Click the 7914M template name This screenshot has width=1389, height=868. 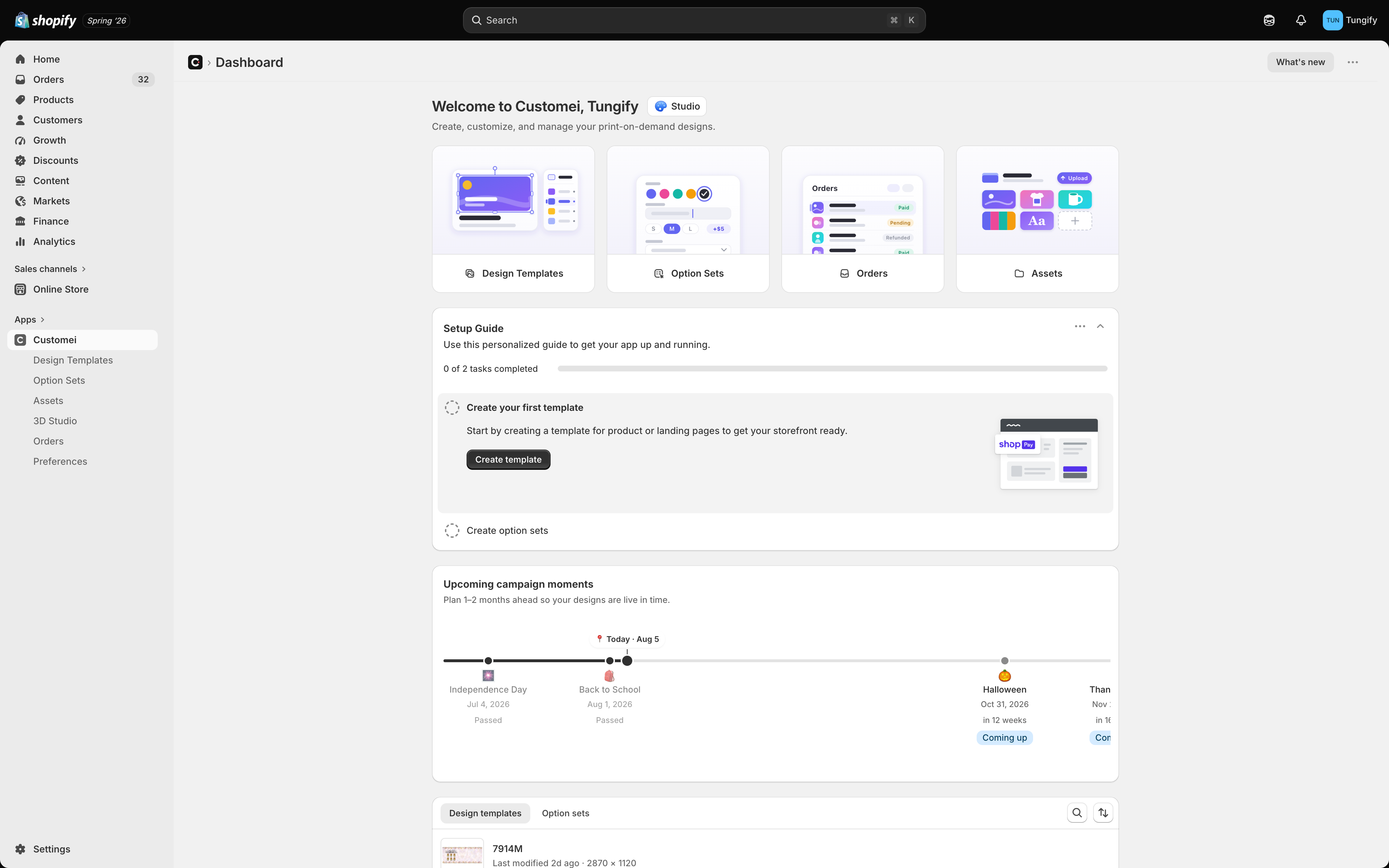(507, 848)
